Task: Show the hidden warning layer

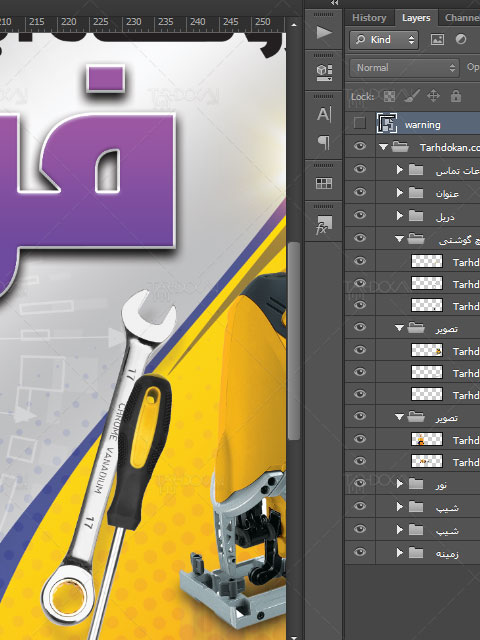Action: 360,123
